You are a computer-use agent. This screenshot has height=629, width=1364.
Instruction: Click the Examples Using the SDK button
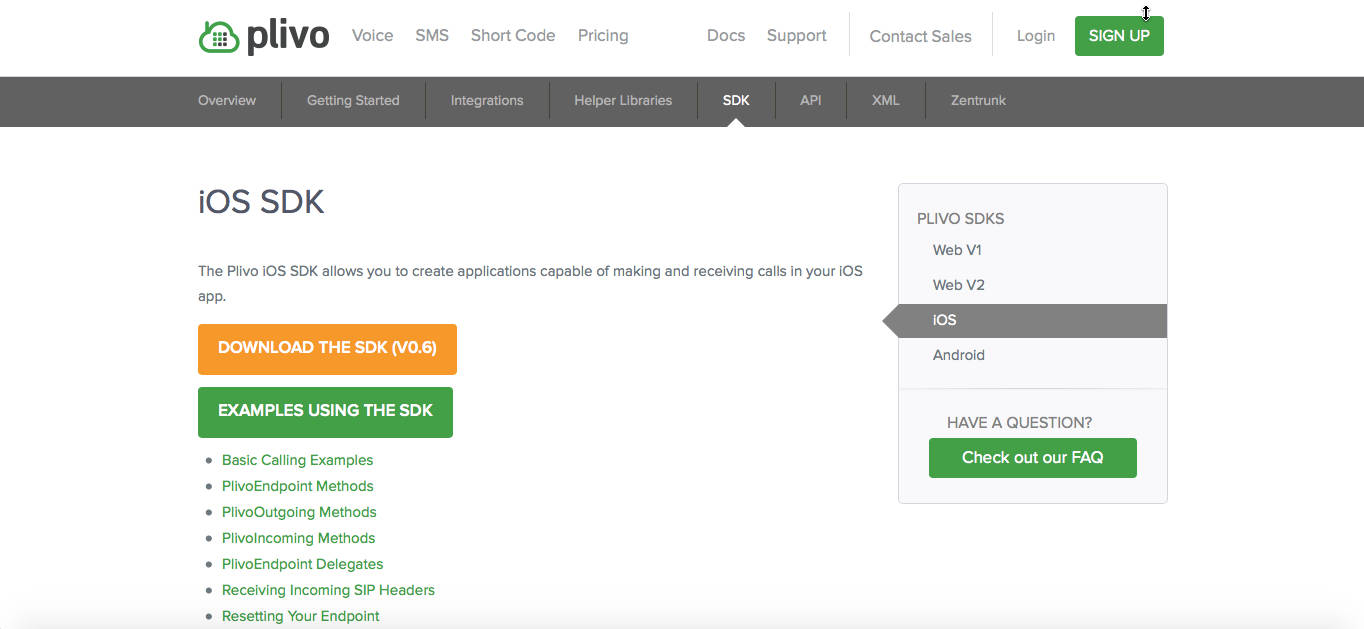click(325, 412)
